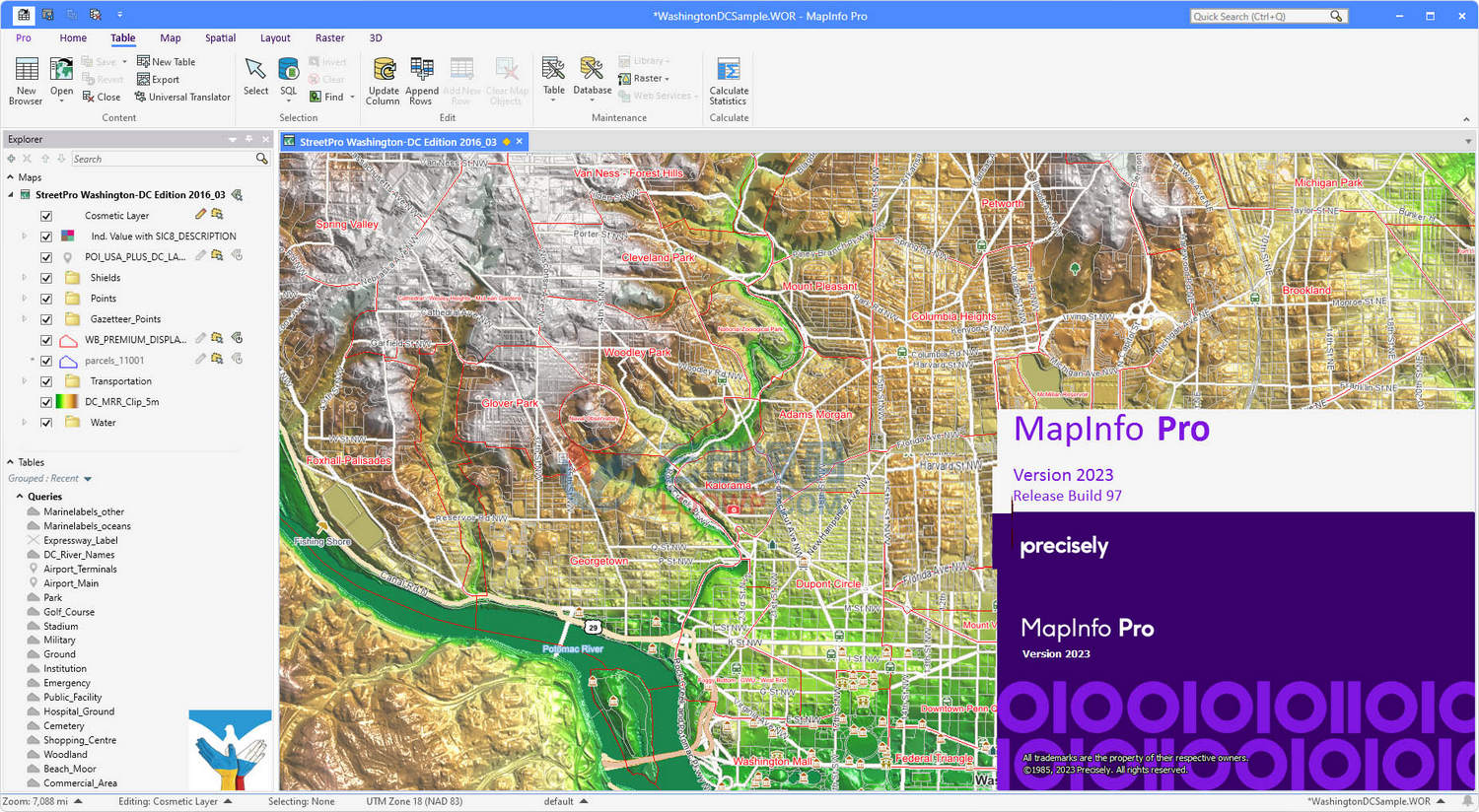
Task: Click the default status bar item
Action: [566, 801]
